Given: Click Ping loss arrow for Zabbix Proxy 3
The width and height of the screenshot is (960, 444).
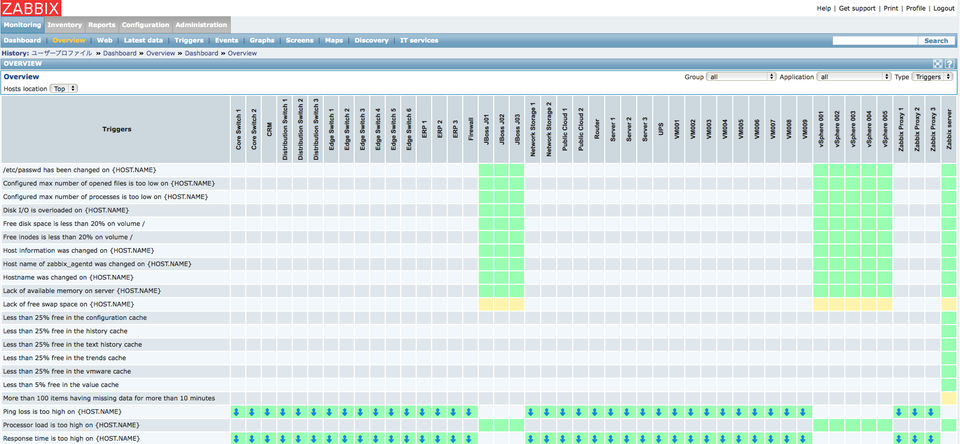Looking at the screenshot, I should pyautogui.click(x=930, y=412).
